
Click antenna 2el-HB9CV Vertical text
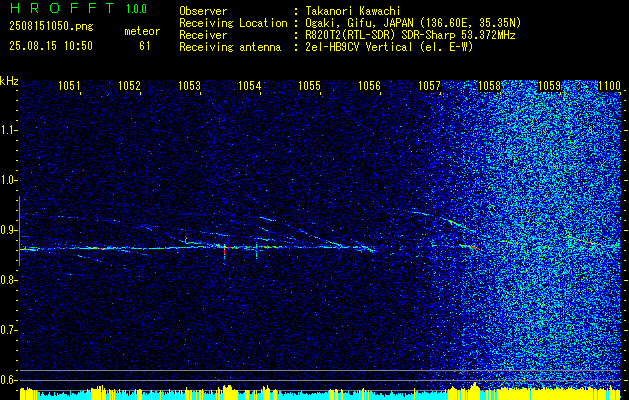coord(389,47)
